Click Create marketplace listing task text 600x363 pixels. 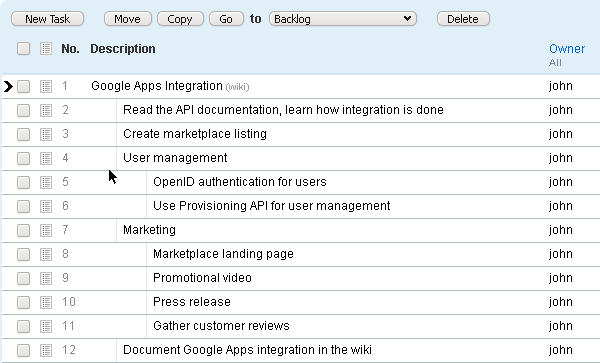(195, 134)
